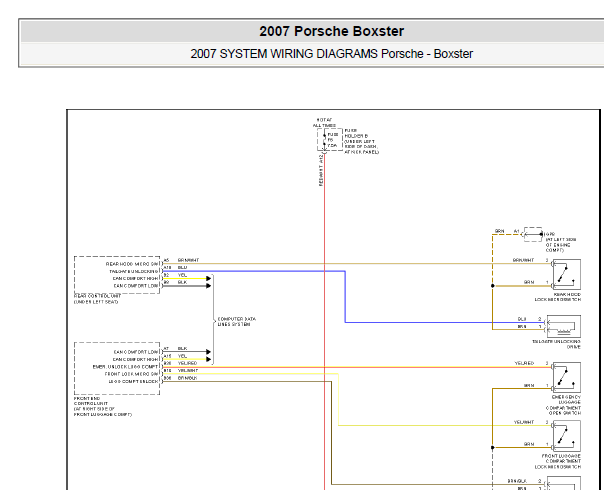Click the emergency luggage compartment open switch symbol
Screen dimensions: 604x490
pyautogui.click(x=566, y=377)
